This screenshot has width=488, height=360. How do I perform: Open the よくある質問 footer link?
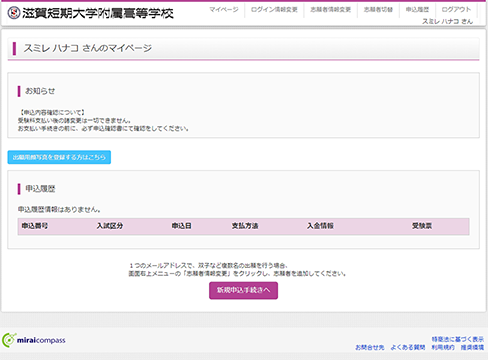[408, 347]
